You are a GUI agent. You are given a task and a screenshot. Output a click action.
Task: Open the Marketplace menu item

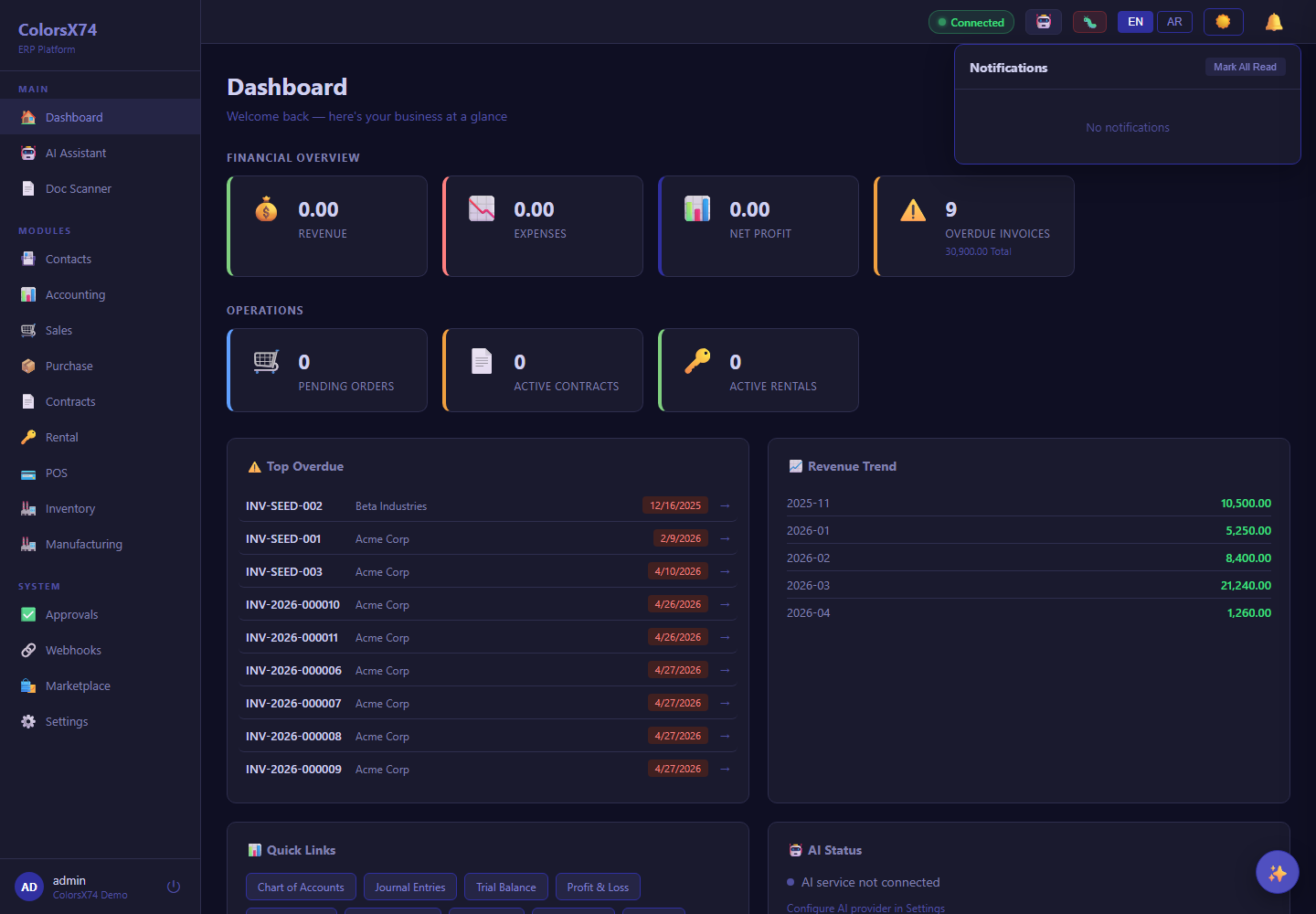click(101, 685)
